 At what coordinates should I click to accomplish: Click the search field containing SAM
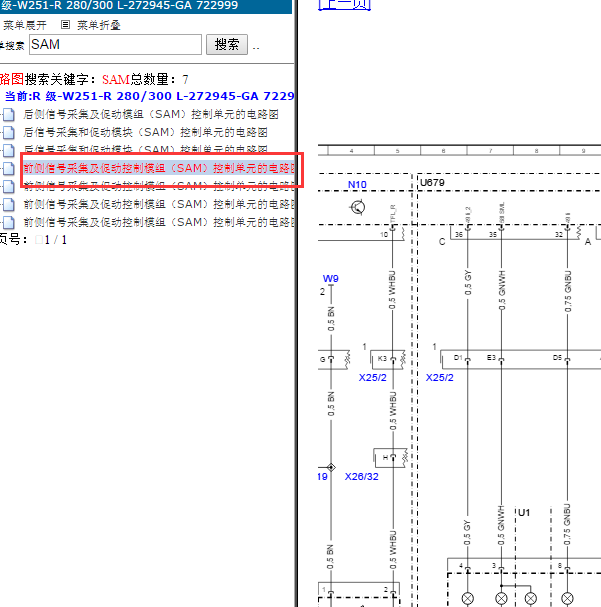(x=115, y=45)
